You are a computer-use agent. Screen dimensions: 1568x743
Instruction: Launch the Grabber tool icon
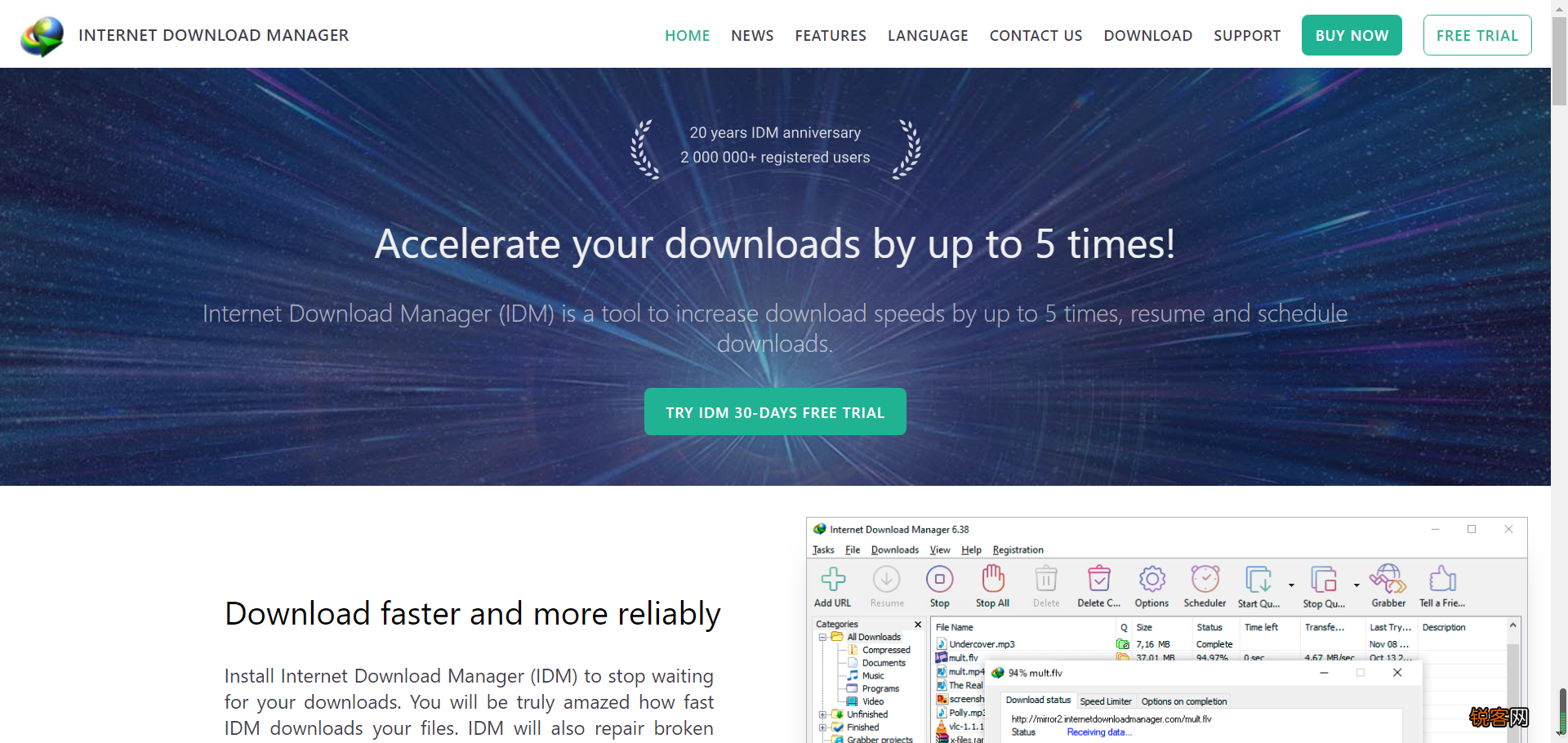1388,578
